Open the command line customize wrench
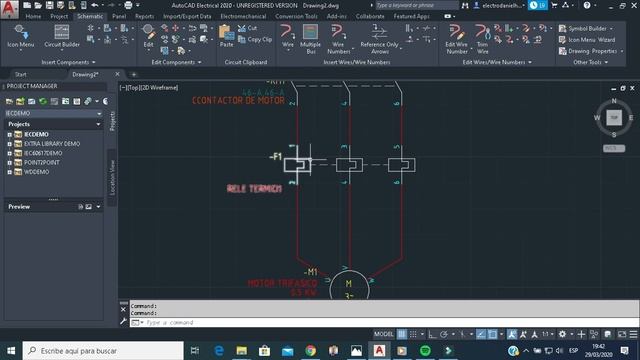 tap(124, 322)
